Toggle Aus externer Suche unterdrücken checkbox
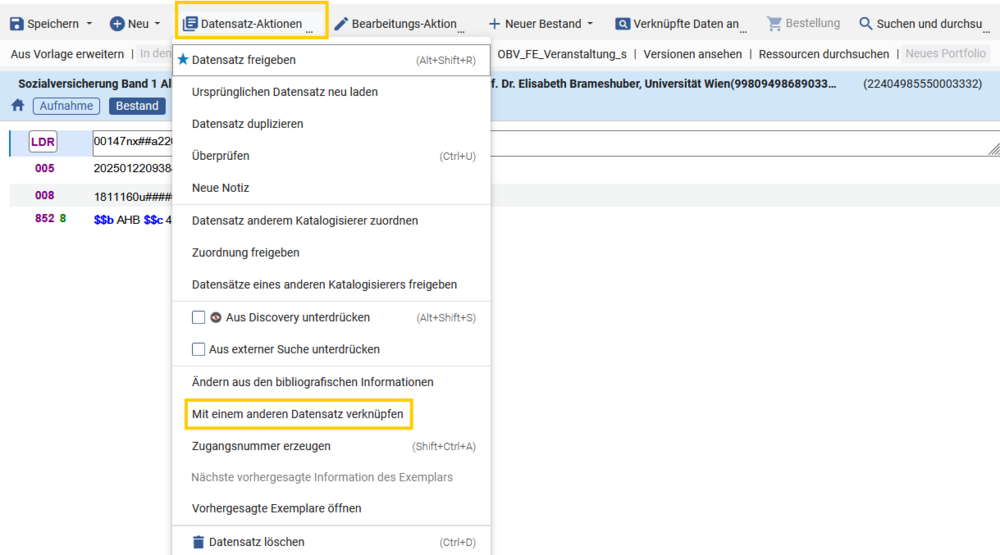The image size is (1000, 555). (x=198, y=349)
